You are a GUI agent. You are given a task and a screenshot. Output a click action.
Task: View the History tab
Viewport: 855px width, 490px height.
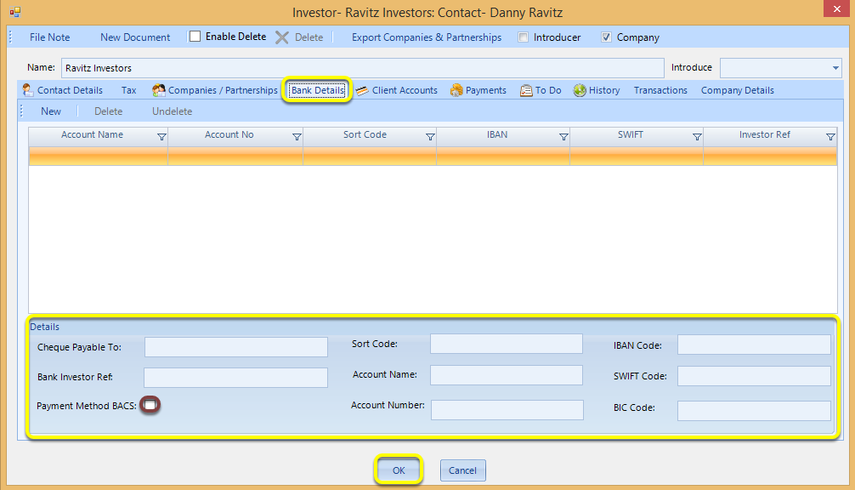tap(597, 90)
